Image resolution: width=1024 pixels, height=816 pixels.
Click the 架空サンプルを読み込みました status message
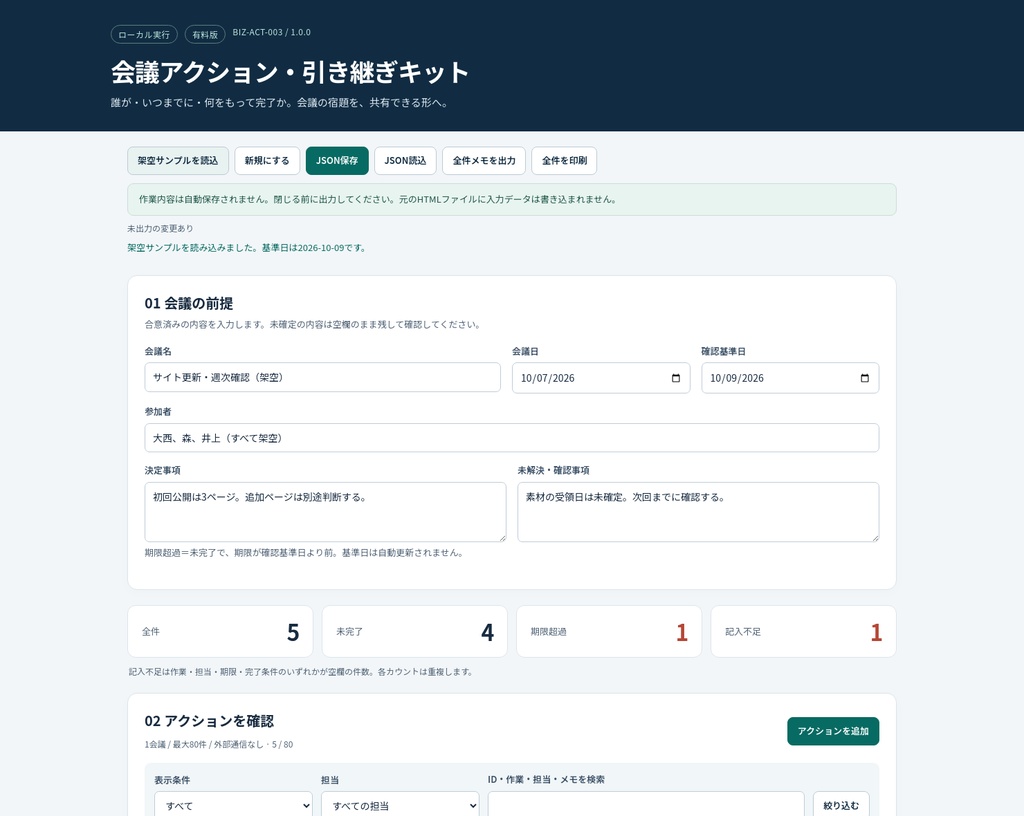pyautogui.click(x=247, y=248)
